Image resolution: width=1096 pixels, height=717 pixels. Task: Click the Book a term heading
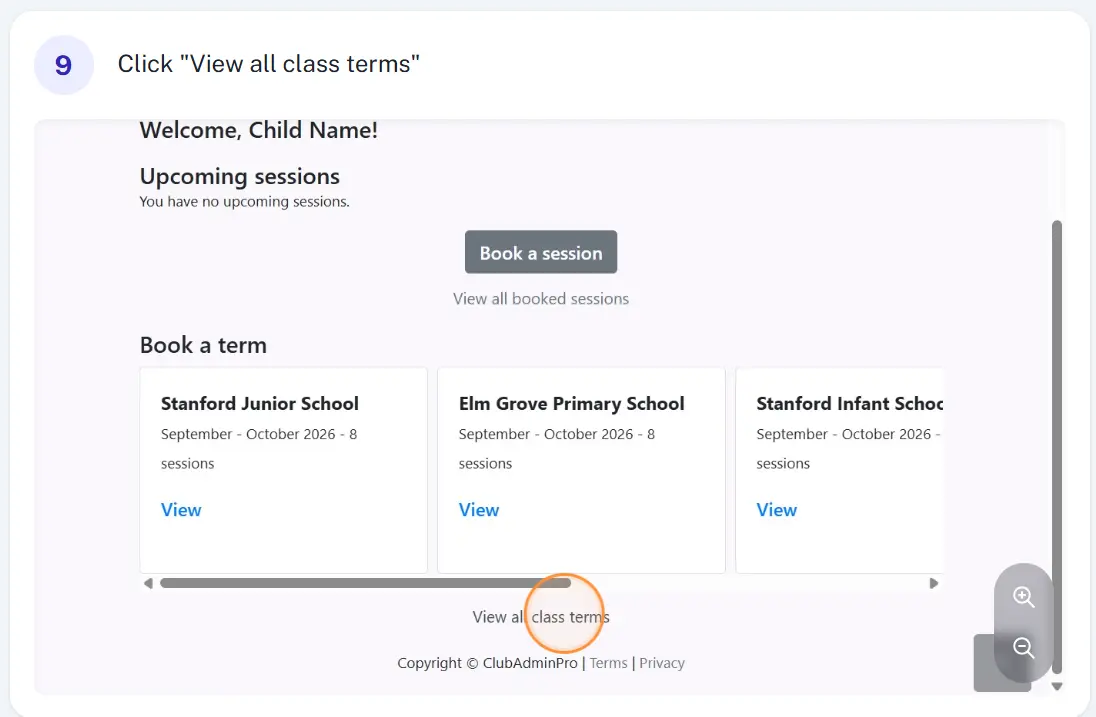[x=203, y=345]
